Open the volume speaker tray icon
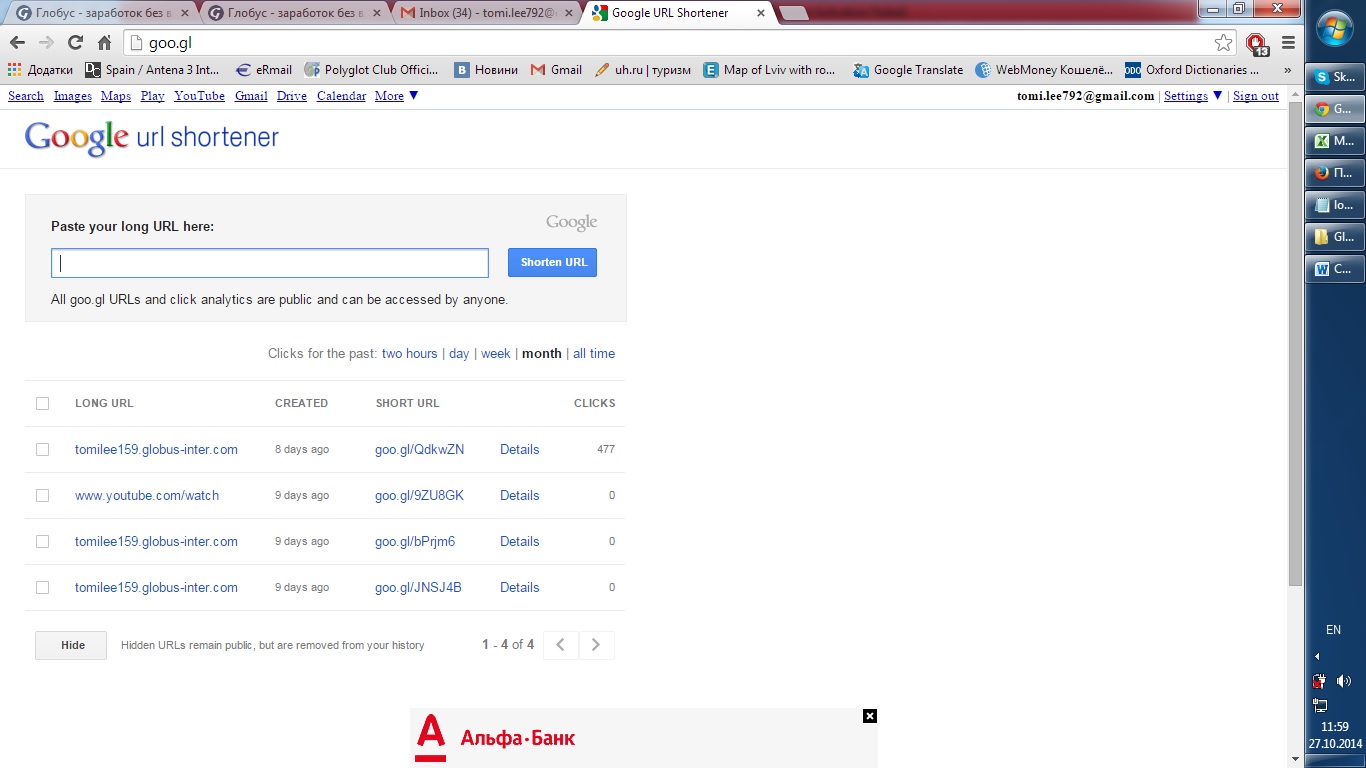This screenshot has width=1366, height=768. [1344, 681]
